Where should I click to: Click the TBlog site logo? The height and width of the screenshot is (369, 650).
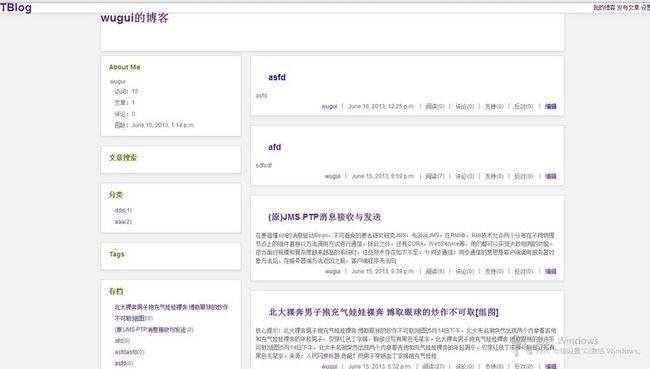click(x=16, y=7)
